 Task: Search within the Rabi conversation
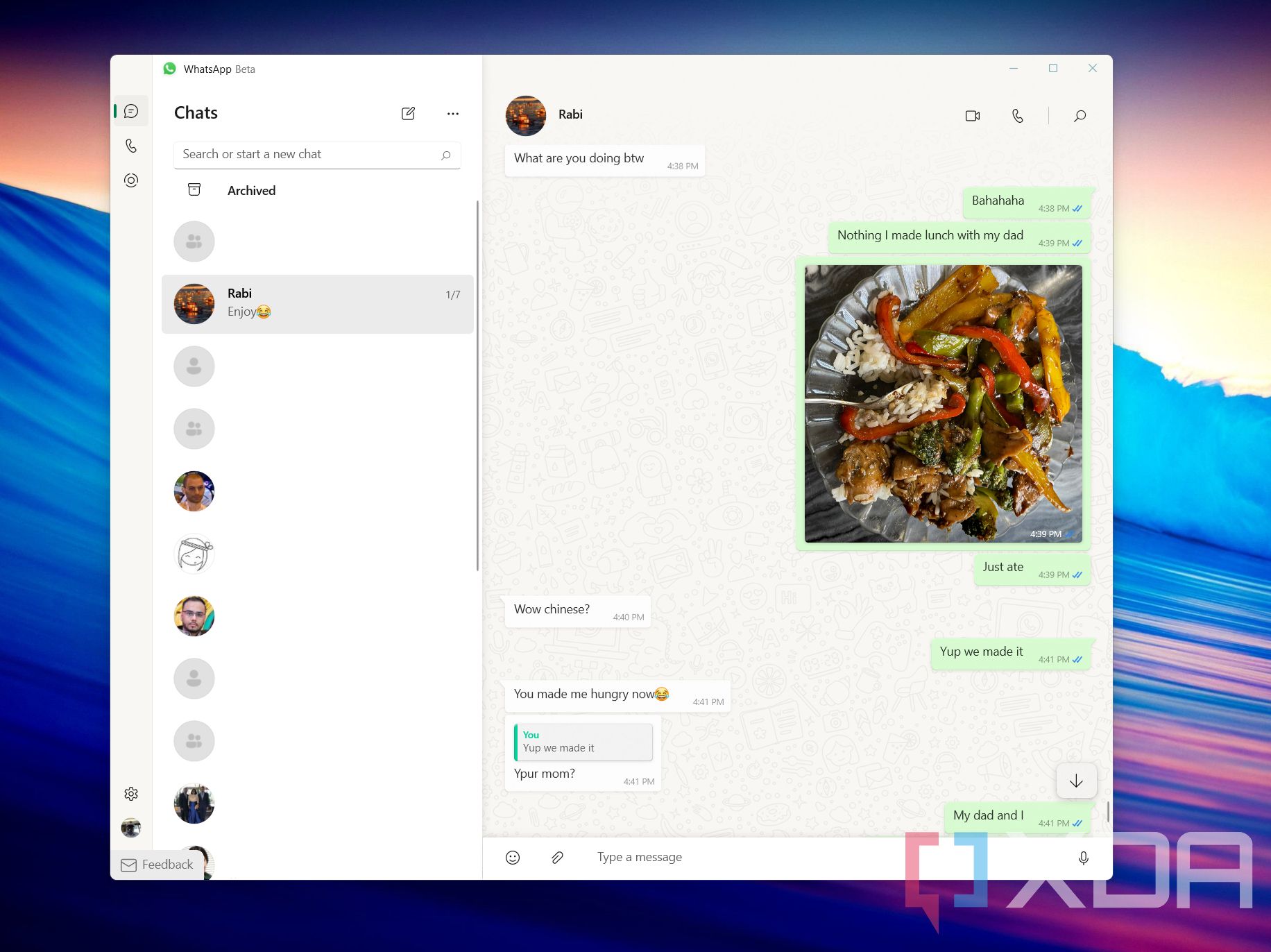coord(1080,116)
